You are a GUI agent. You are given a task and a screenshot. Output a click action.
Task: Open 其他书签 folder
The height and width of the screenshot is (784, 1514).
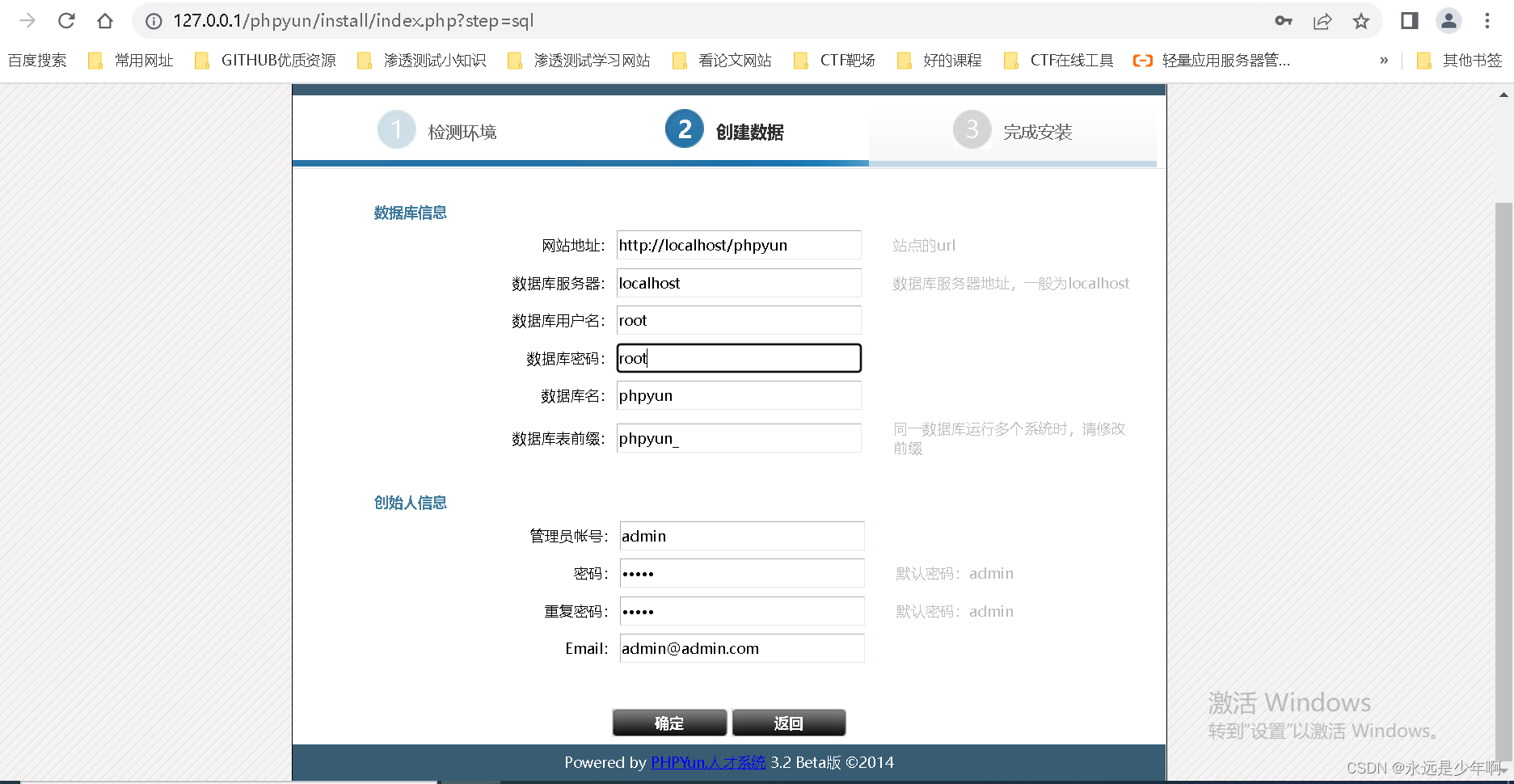[1460, 61]
